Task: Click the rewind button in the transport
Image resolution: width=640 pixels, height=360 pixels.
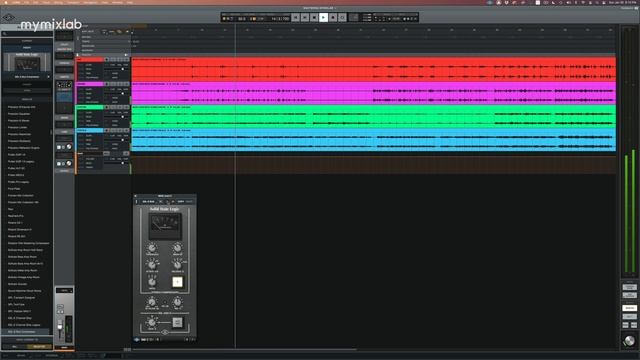Action: (305, 18)
